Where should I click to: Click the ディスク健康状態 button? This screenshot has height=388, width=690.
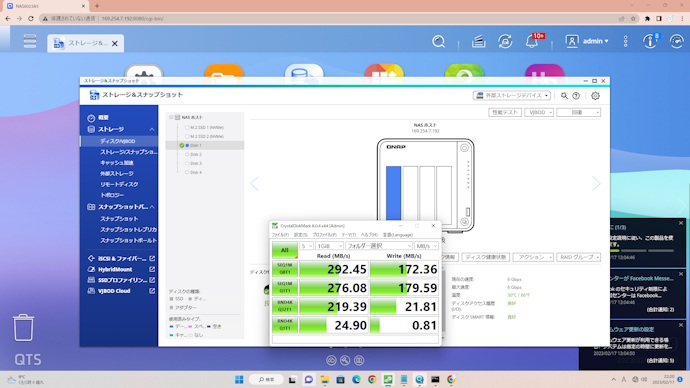coord(485,257)
